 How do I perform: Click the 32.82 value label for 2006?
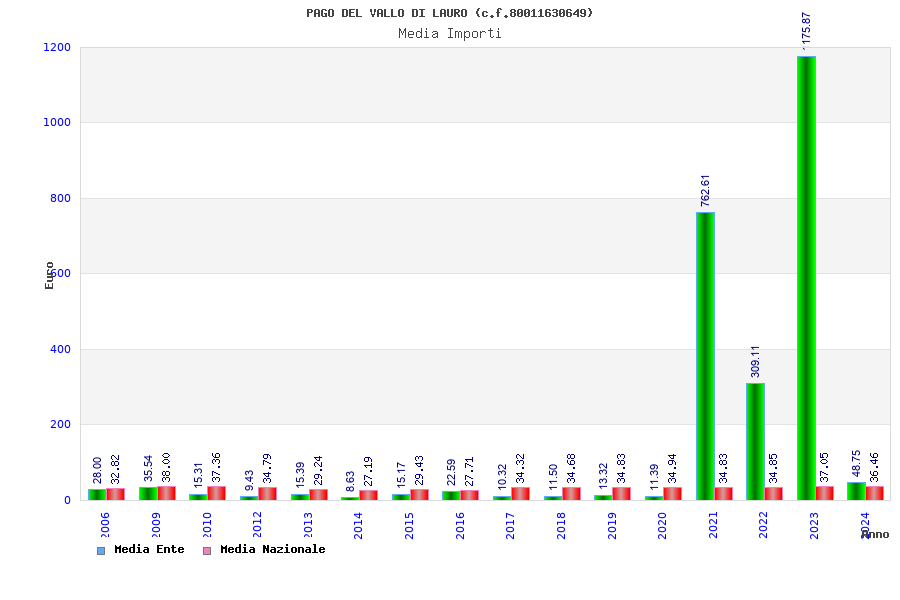[115, 469]
